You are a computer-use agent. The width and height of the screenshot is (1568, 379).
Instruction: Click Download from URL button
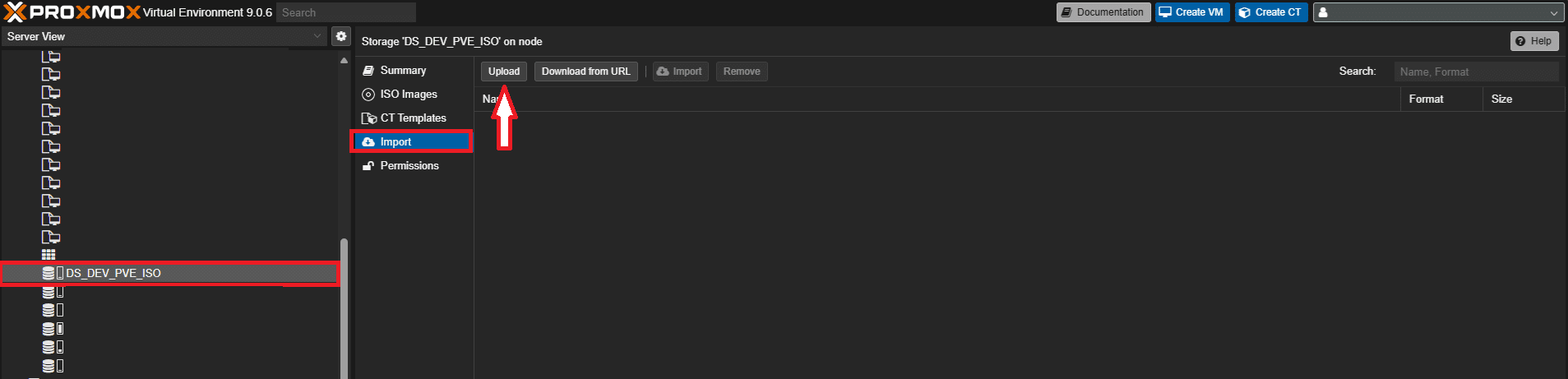click(x=585, y=72)
